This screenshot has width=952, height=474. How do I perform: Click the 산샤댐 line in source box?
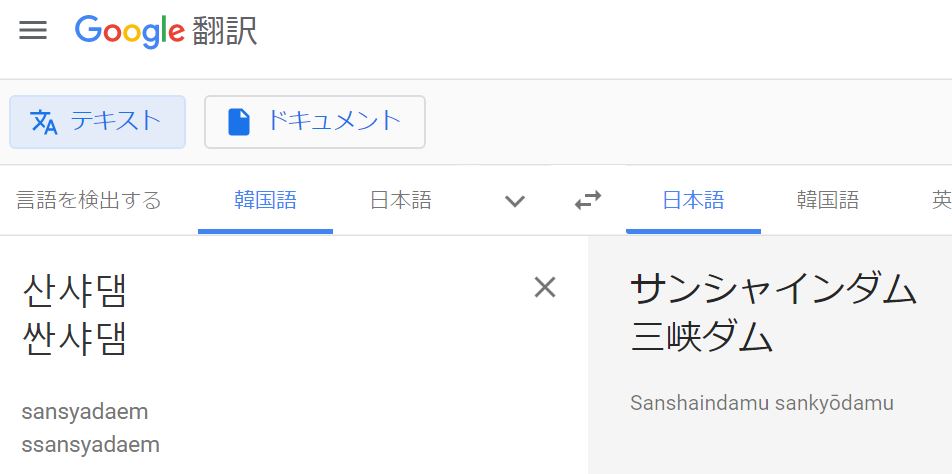[75, 291]
